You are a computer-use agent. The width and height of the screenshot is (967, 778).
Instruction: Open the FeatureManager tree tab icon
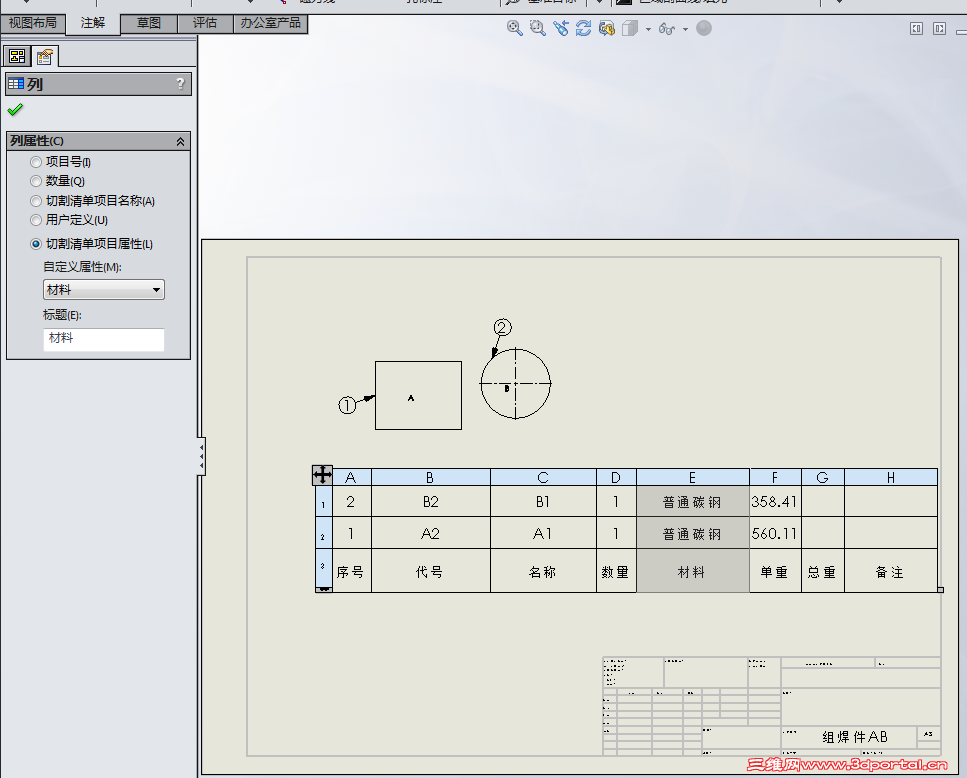coord(17,56)
